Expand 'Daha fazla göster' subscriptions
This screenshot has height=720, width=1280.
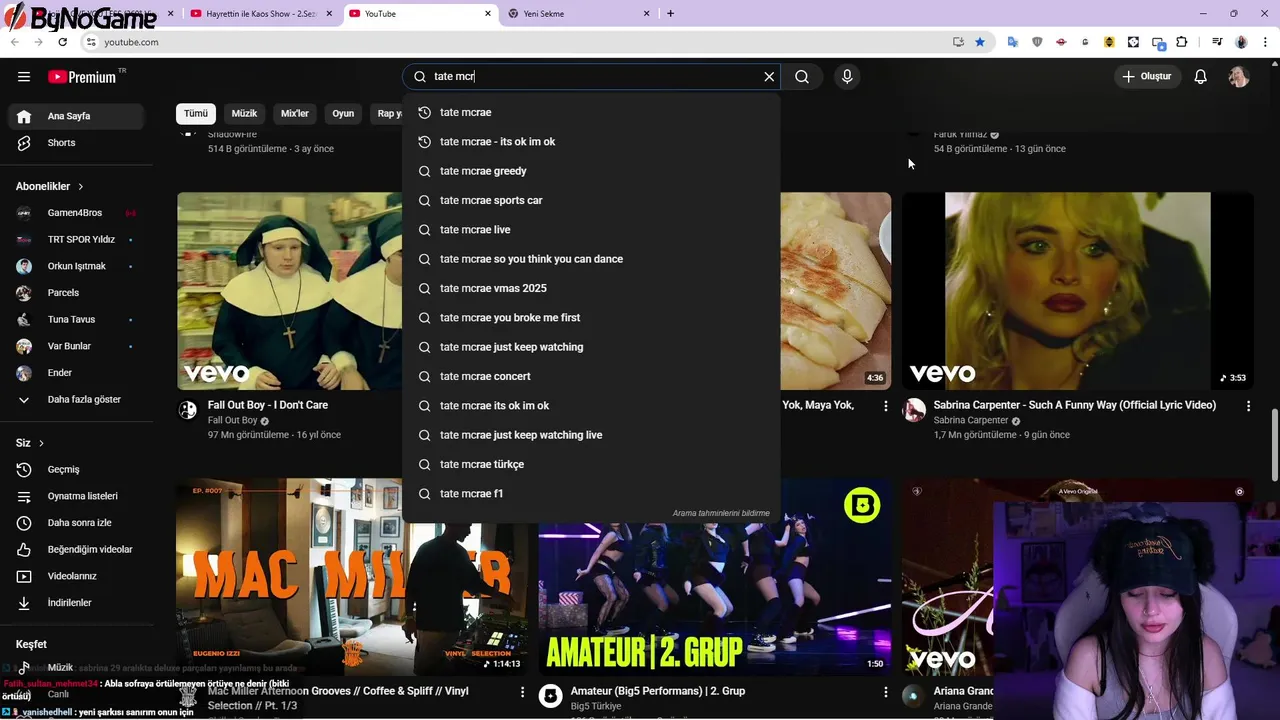76,400
